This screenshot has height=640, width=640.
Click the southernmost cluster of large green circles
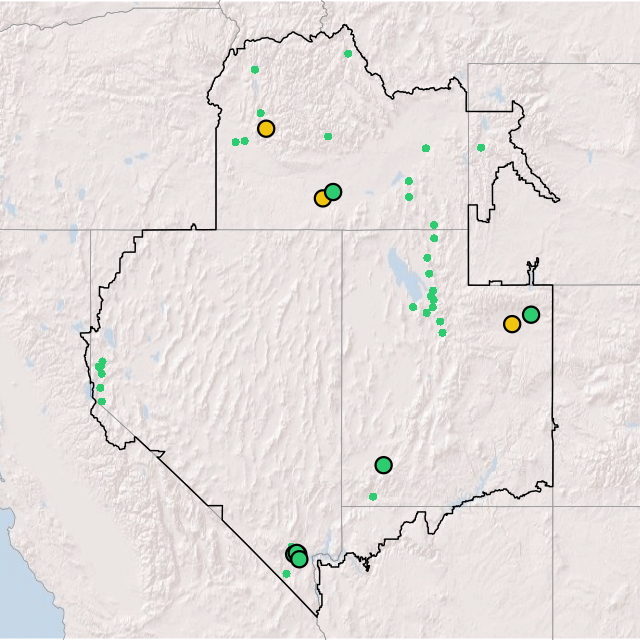(297, 555)
